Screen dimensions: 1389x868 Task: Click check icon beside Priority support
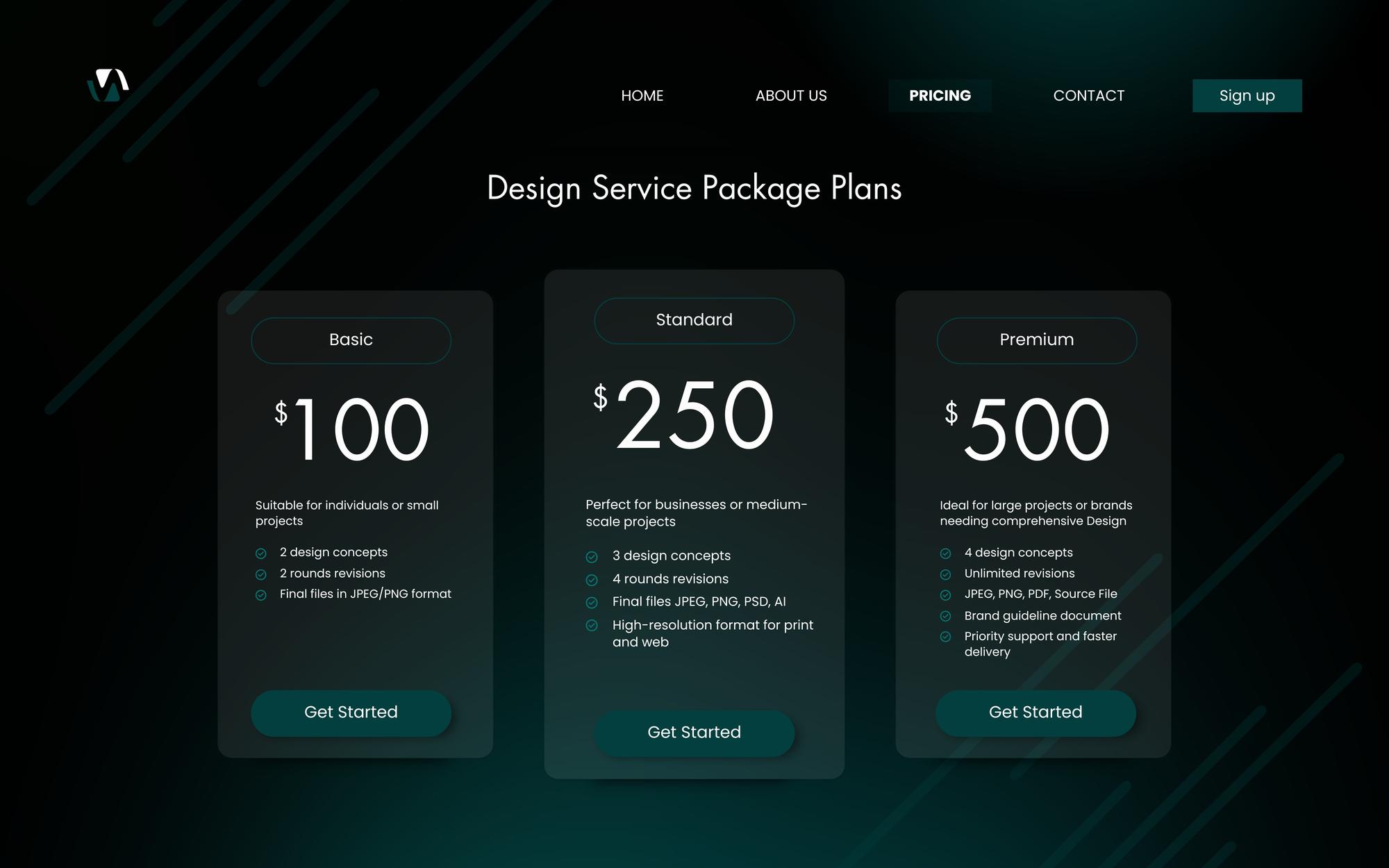(x=945, y=637)
